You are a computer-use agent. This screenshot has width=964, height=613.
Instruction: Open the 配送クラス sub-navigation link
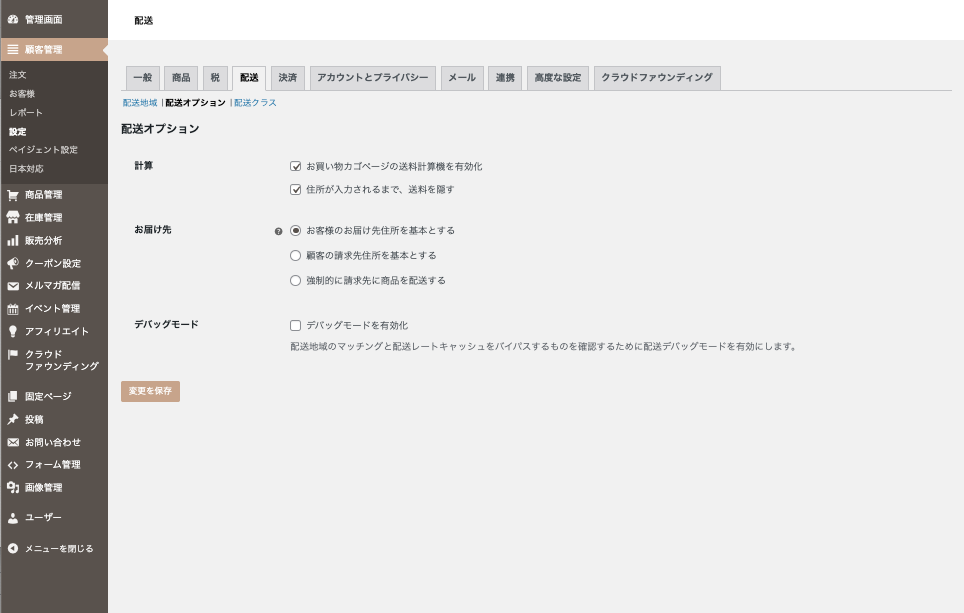(255, 103)
